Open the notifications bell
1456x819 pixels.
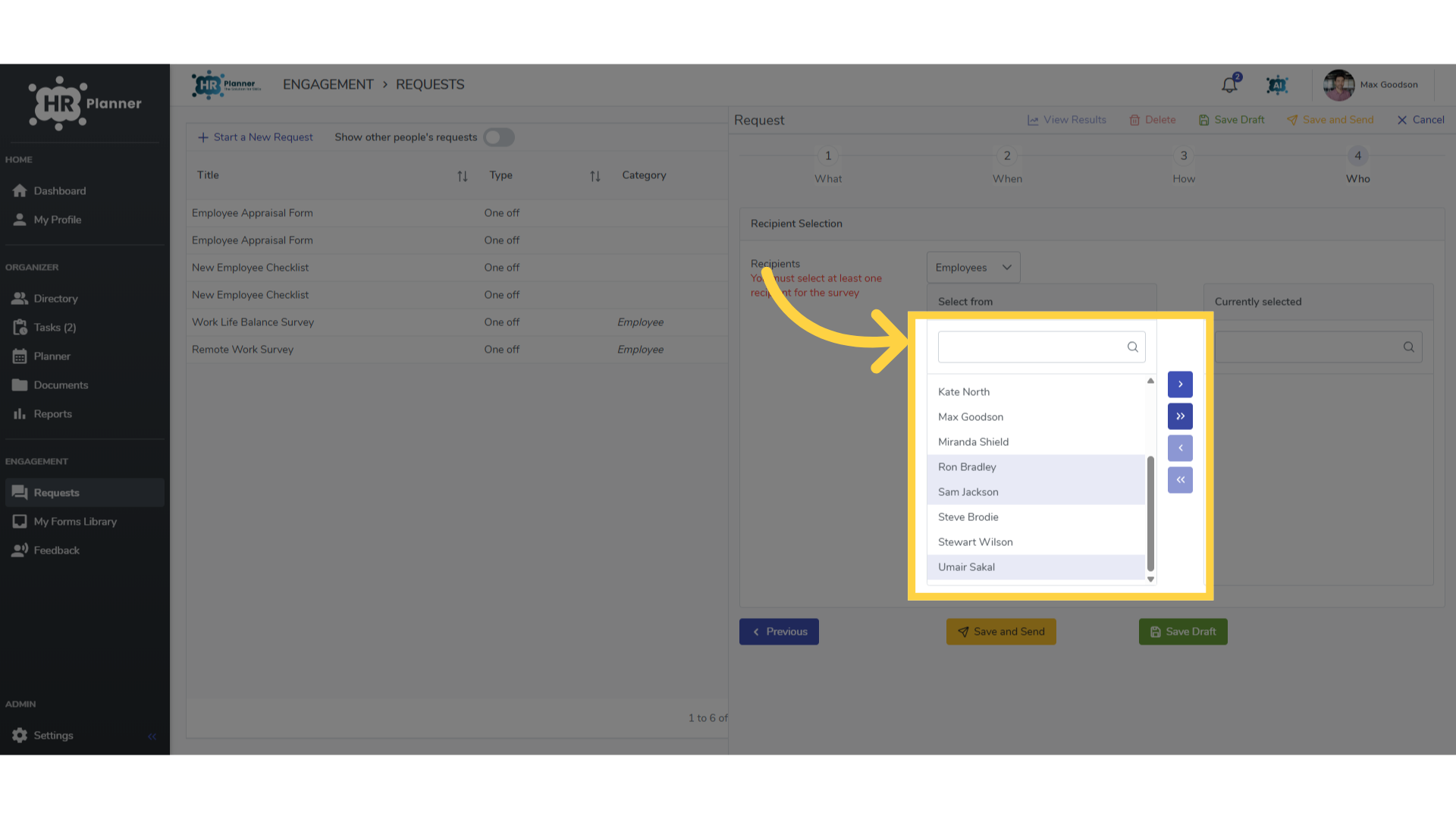click(x=1229, y=85)
